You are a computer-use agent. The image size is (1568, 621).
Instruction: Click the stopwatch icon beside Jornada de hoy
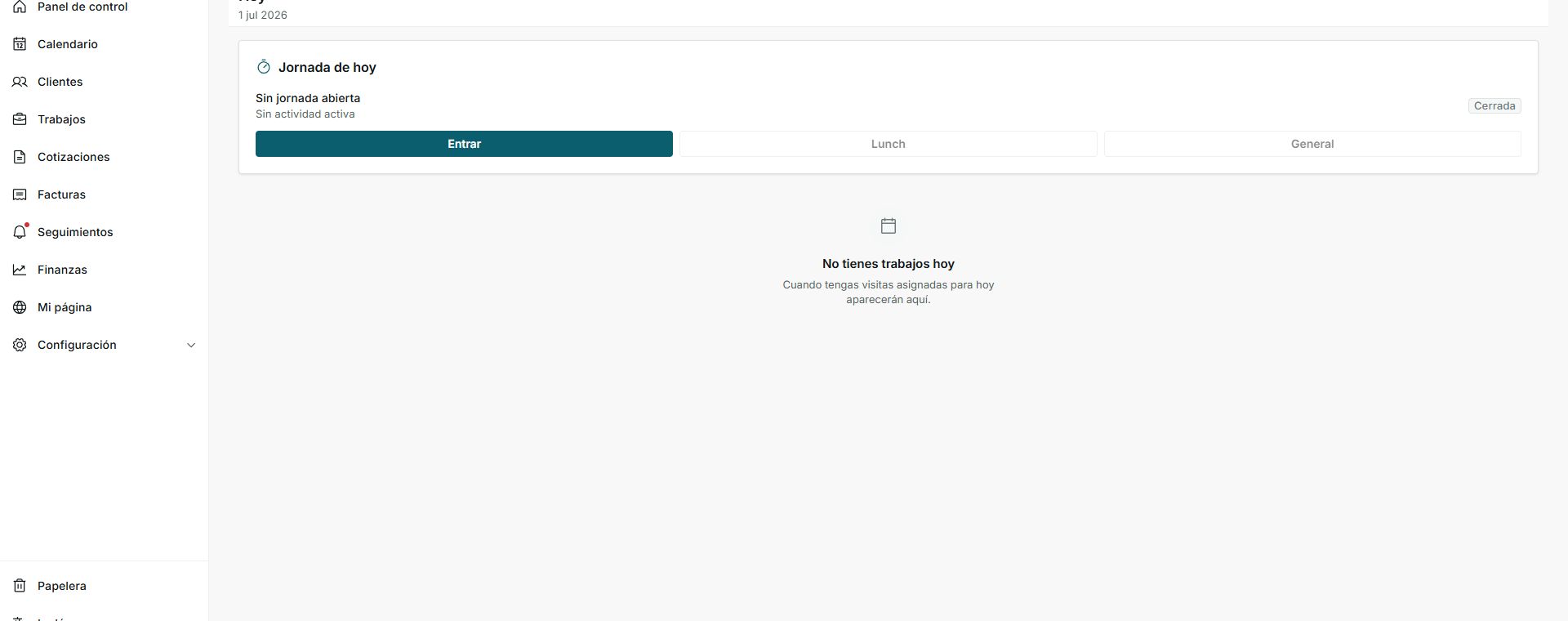(263, 67)
